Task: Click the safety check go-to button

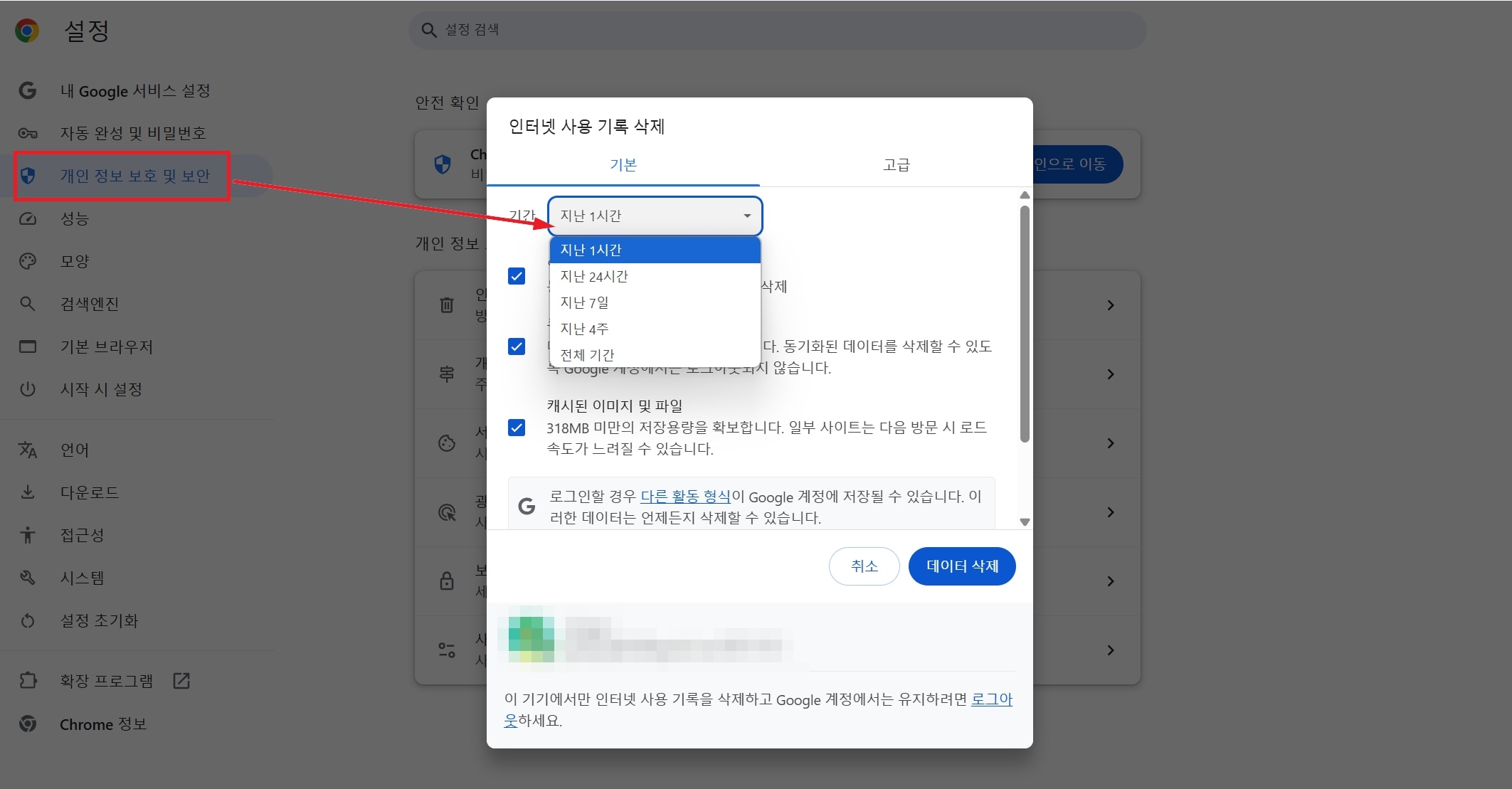Action: (1077, 164)
